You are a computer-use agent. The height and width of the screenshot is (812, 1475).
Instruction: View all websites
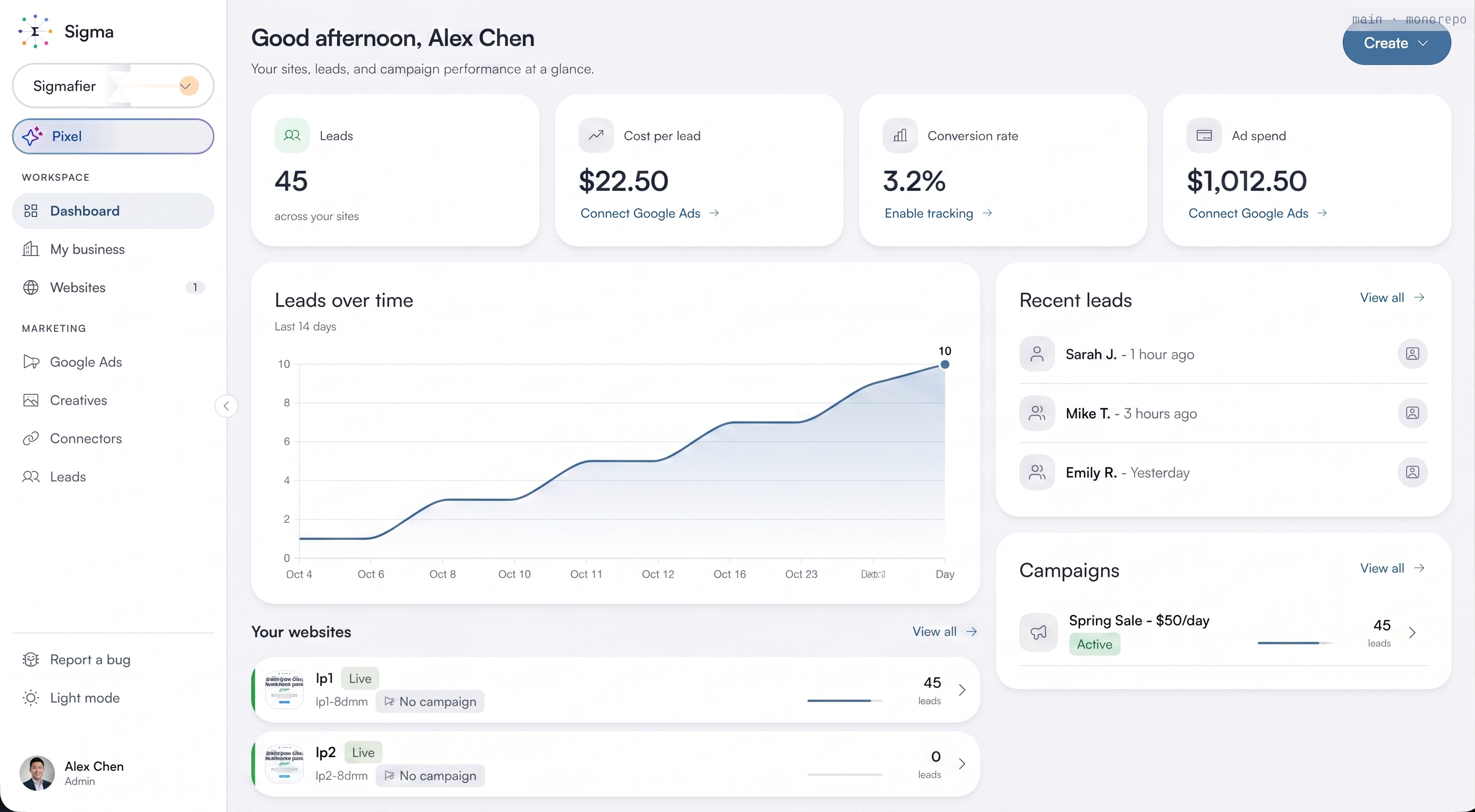pyautogui.click(x=944, y=632)
